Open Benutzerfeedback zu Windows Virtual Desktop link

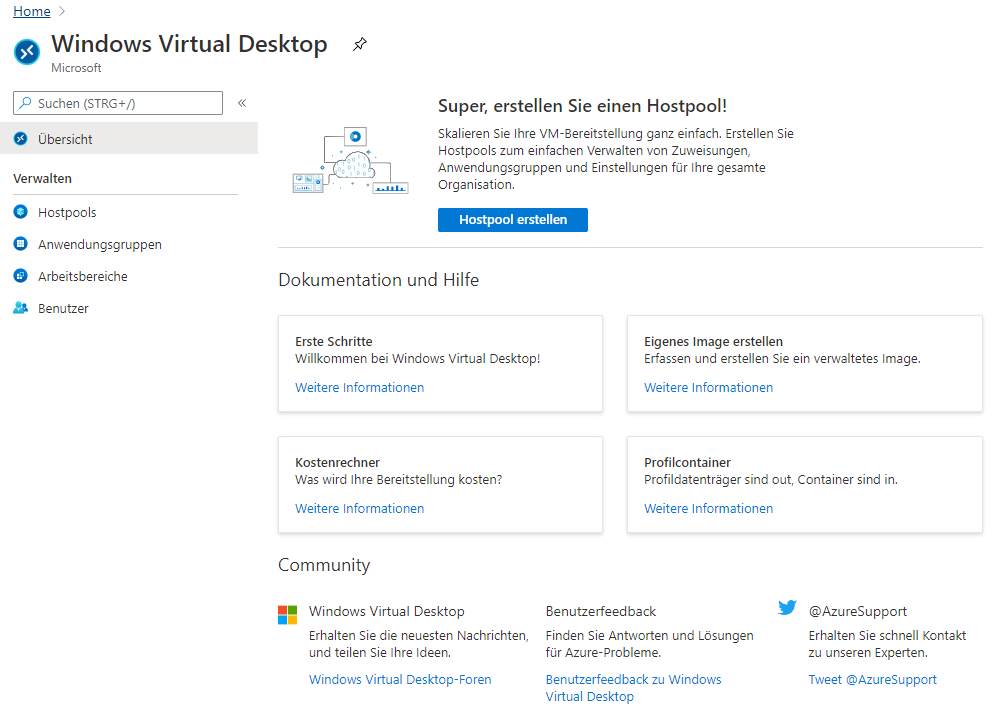[x=633, y=688]
